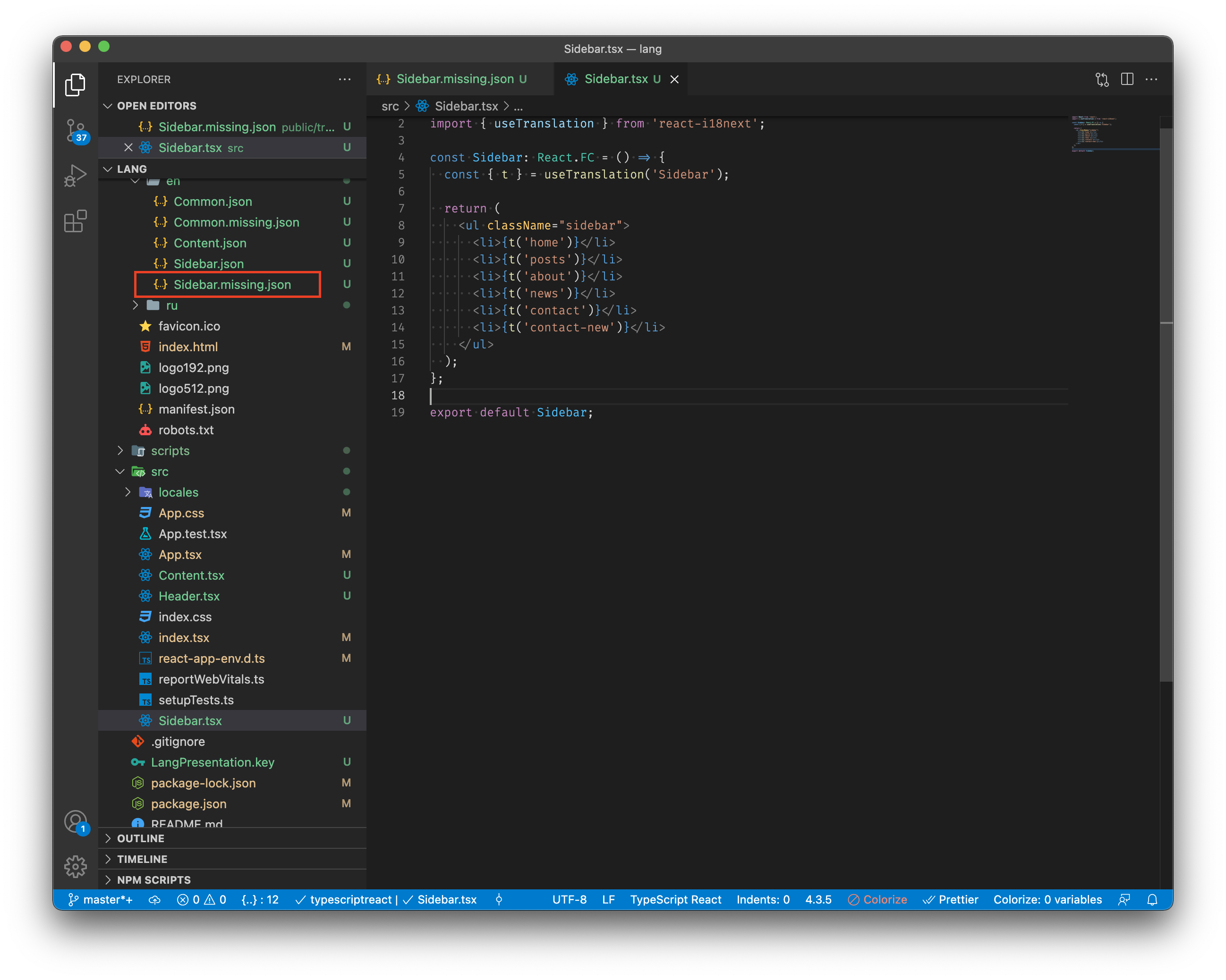Click Indents: 0 status item
Image resolution: width=1226 pixels, height=980 pixels.
(763, 899)
